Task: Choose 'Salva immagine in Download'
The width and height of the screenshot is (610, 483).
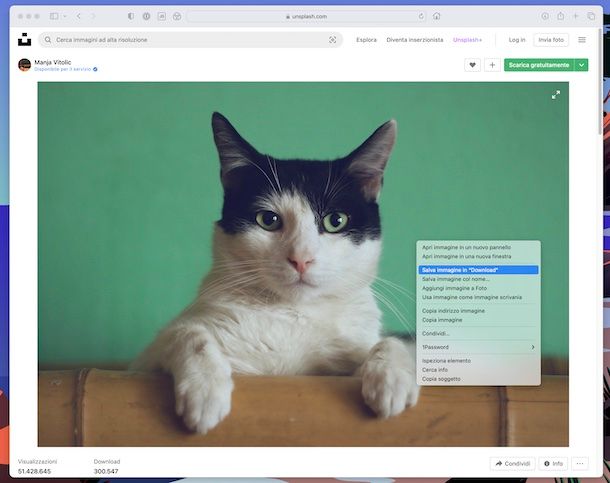Action: point(479,270)
